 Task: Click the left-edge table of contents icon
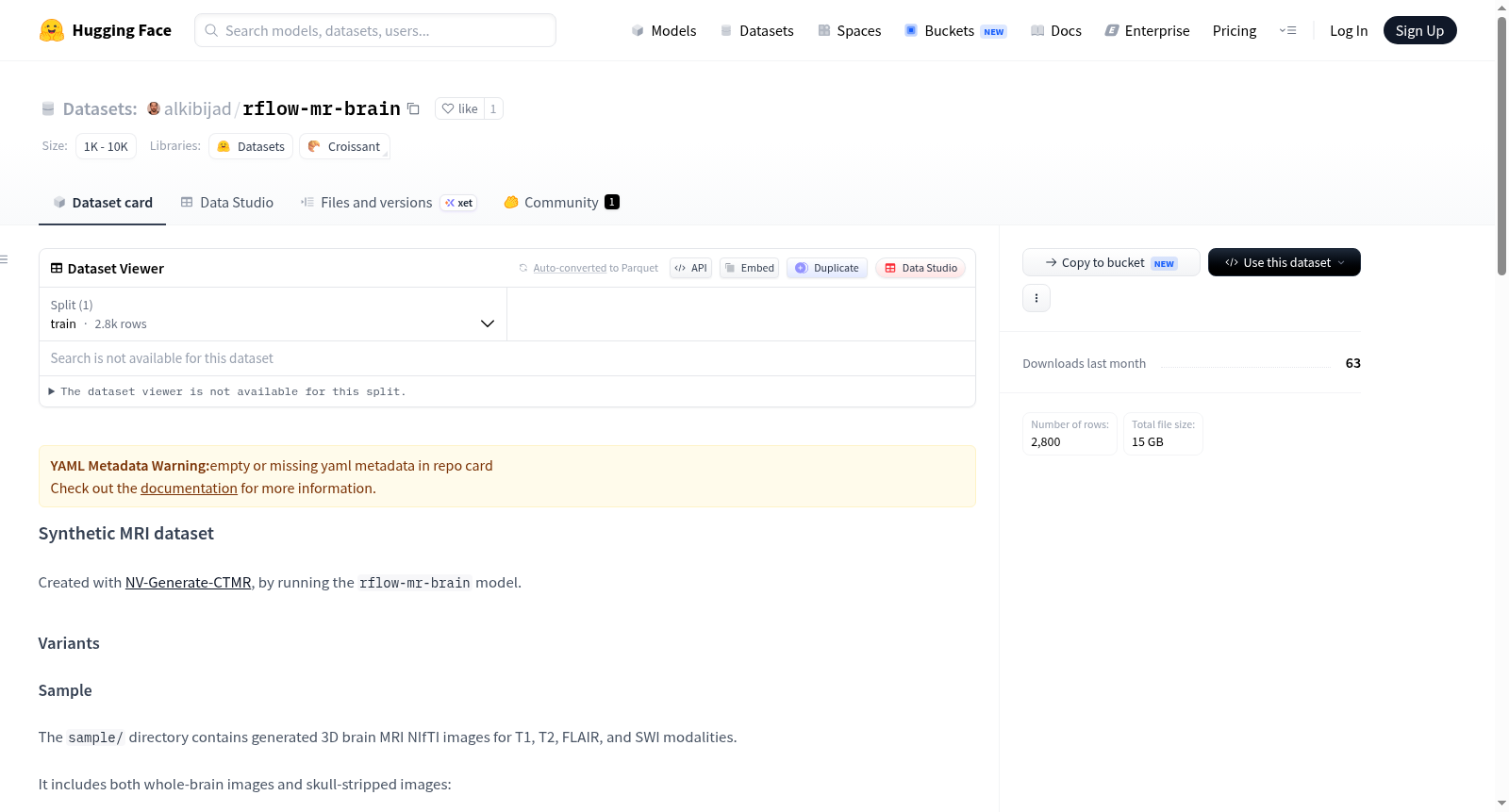pyautogui.click(x=5, y=259)
